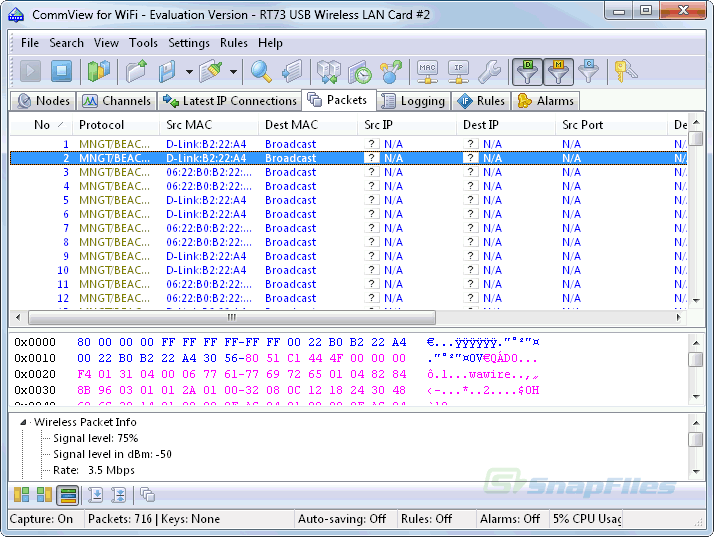This screenshot has height=537, width=714.
Task: Sort by the Src Port column header
Action: click(611, 125)
